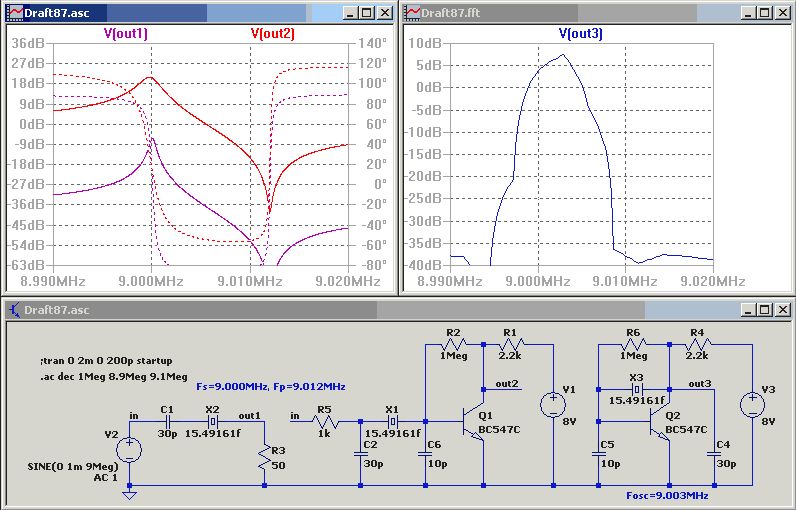
Task: Select crystal X2 symbol
Action: point(213,422)
